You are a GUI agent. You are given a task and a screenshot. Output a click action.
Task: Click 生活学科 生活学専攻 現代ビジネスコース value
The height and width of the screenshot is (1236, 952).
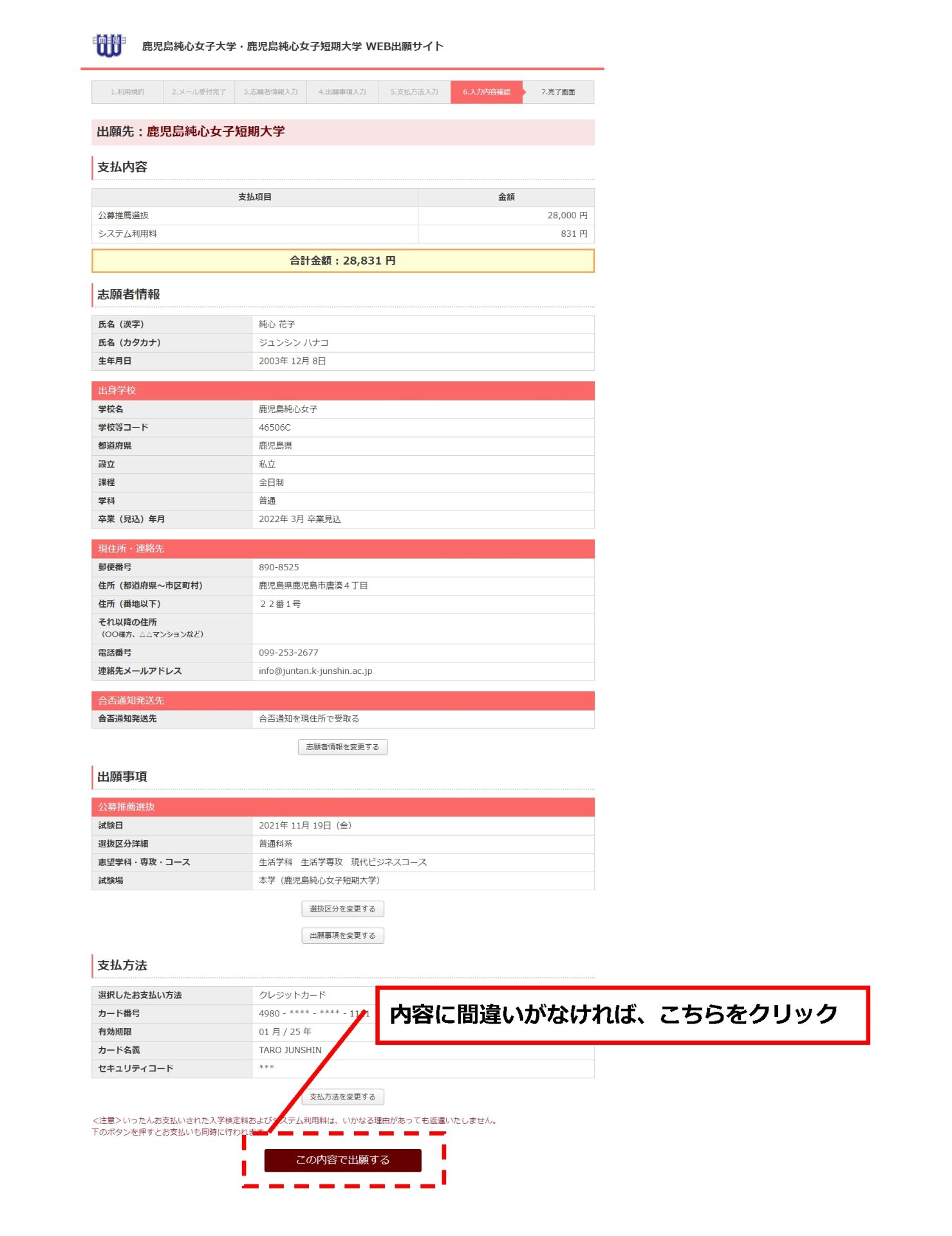tap(343, 863)
